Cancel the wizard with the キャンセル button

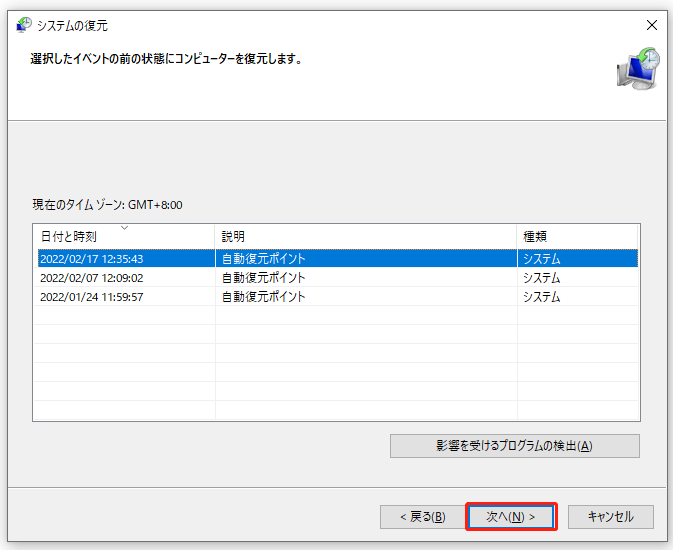pos(611,517)
